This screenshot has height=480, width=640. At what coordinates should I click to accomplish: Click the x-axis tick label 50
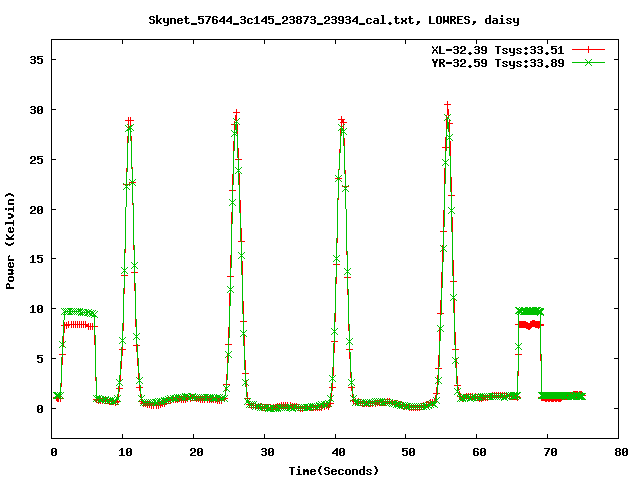point(408,452)
